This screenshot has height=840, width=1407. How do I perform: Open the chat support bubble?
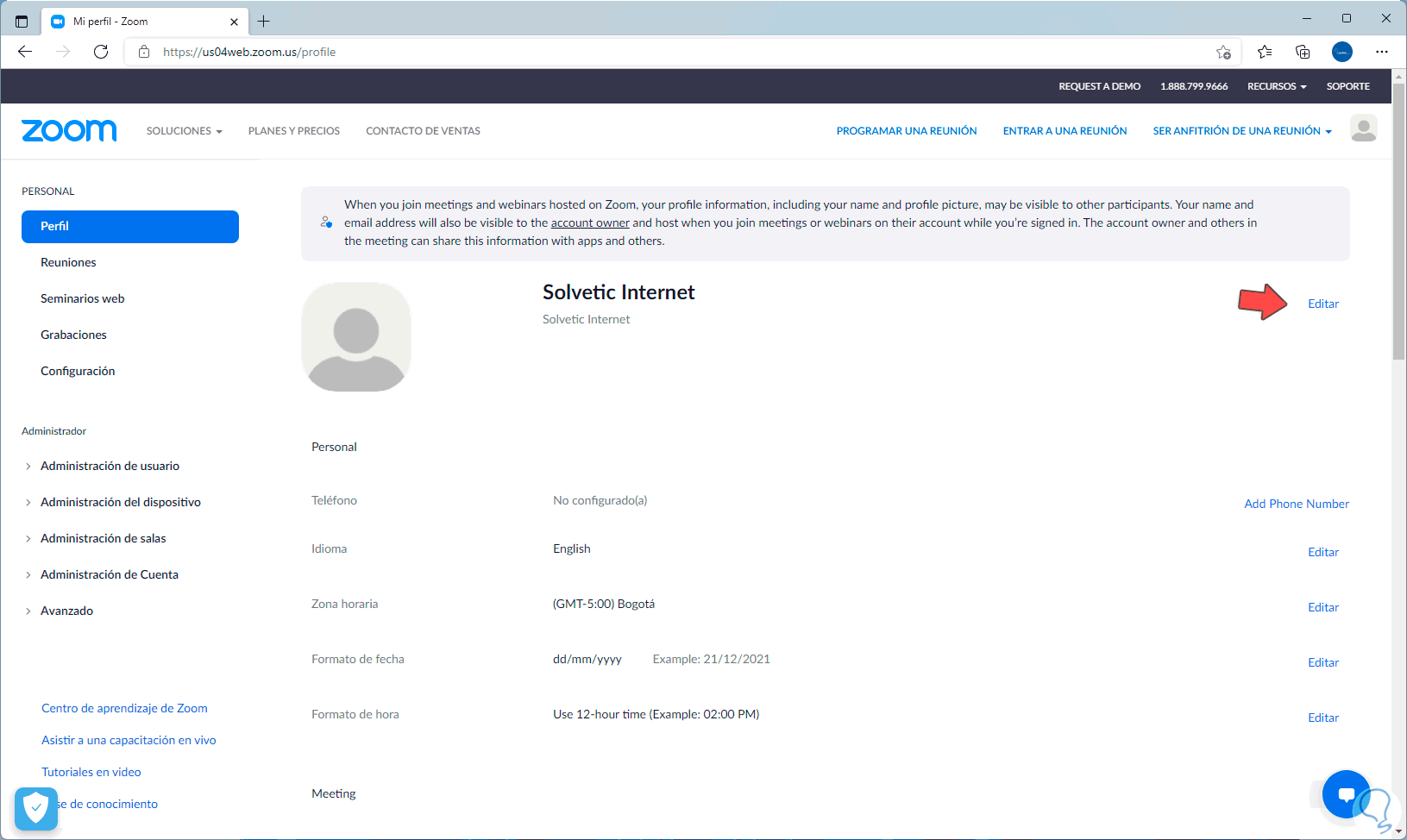[x=1346, y=794]
